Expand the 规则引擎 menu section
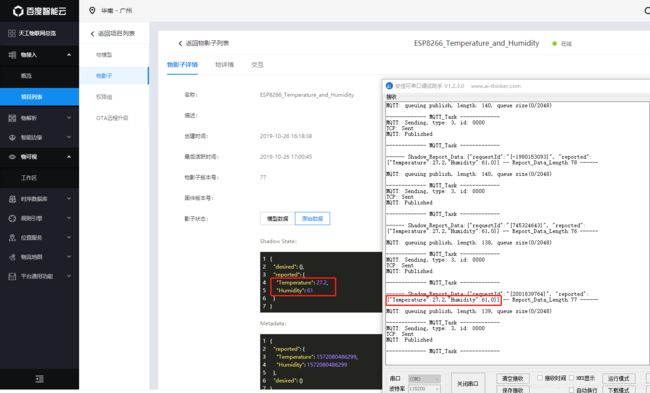This screenshot has height=393, width=650. (x=69, y=218)
